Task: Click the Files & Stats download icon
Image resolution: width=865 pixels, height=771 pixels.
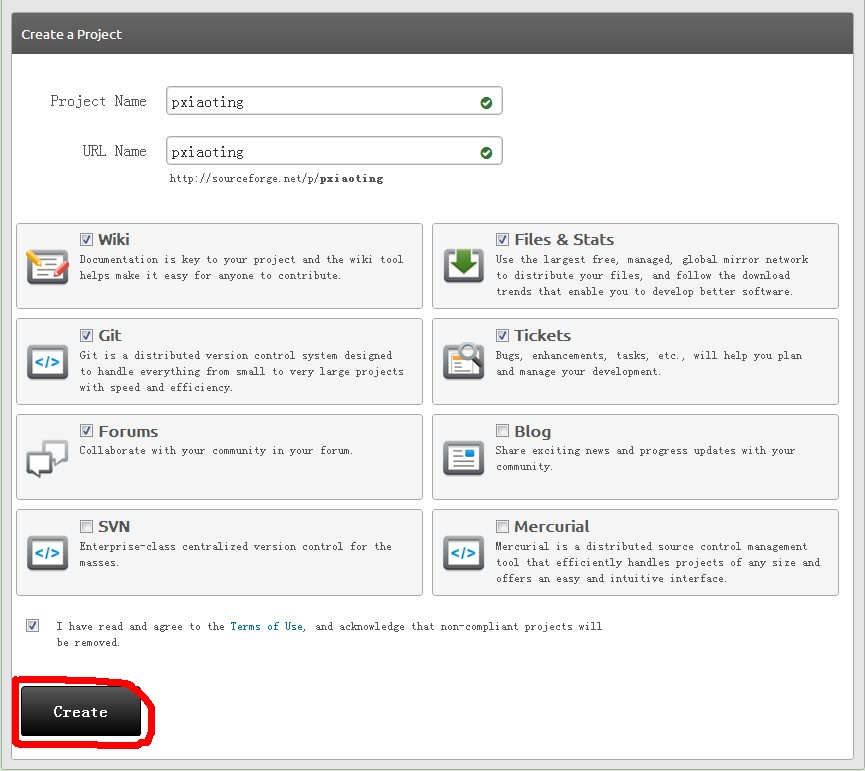Action: (463, 265)
